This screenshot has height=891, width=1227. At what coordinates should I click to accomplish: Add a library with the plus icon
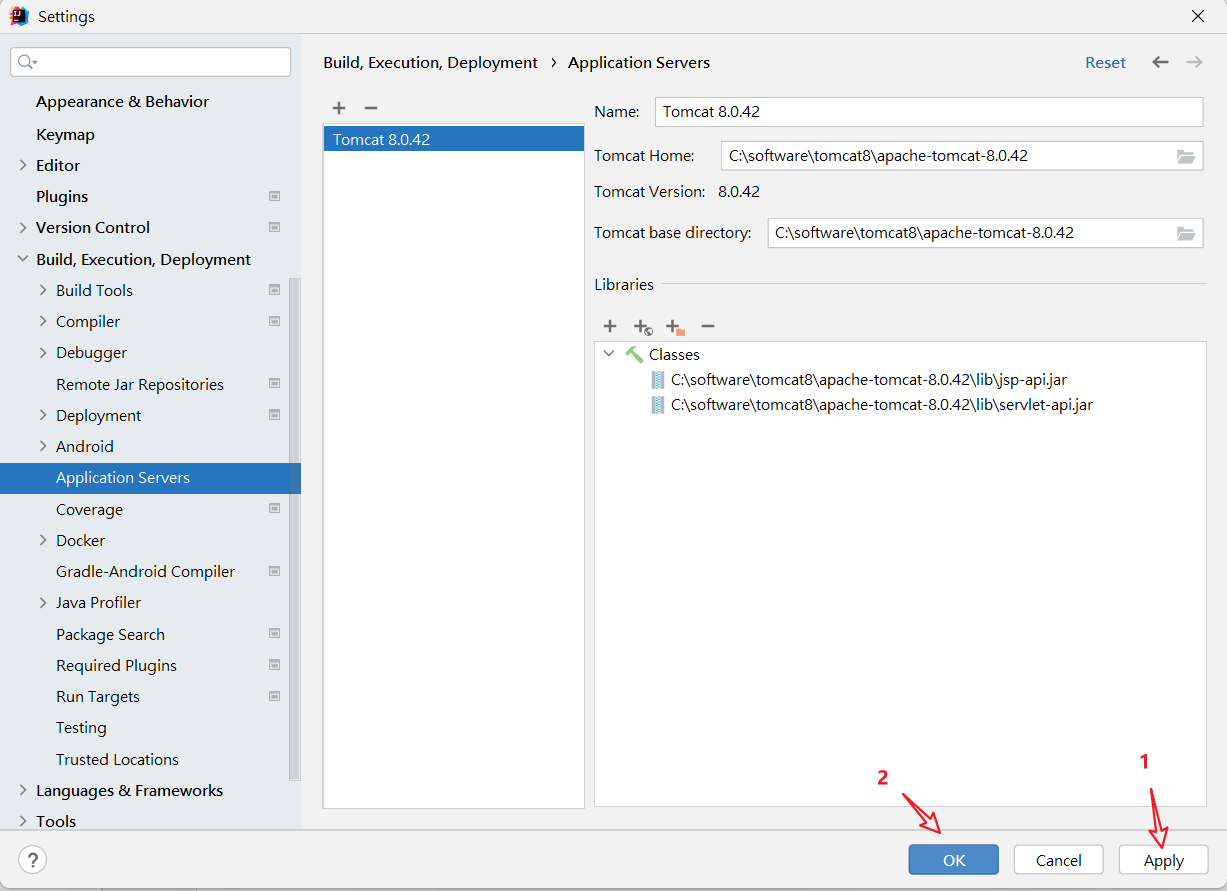pyautogui.click(x=610, y=326)
